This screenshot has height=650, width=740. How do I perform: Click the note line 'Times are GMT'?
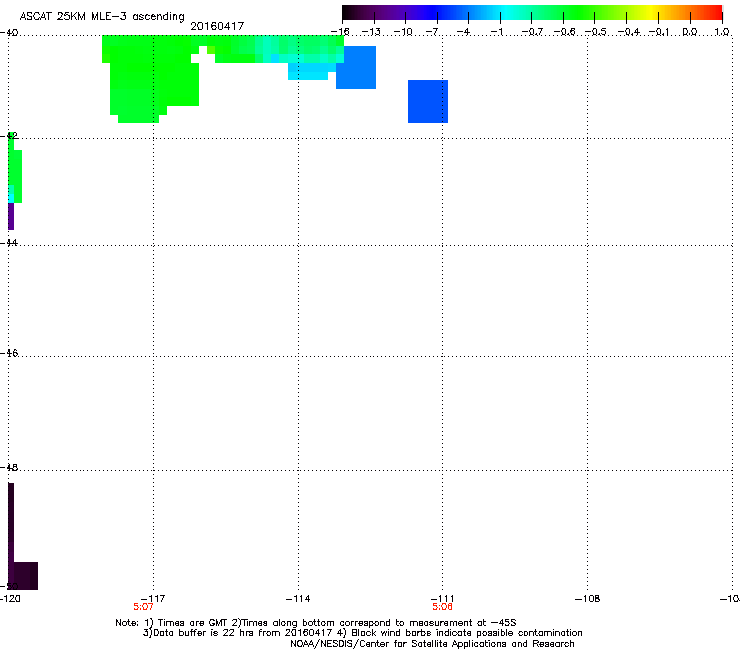315,623
